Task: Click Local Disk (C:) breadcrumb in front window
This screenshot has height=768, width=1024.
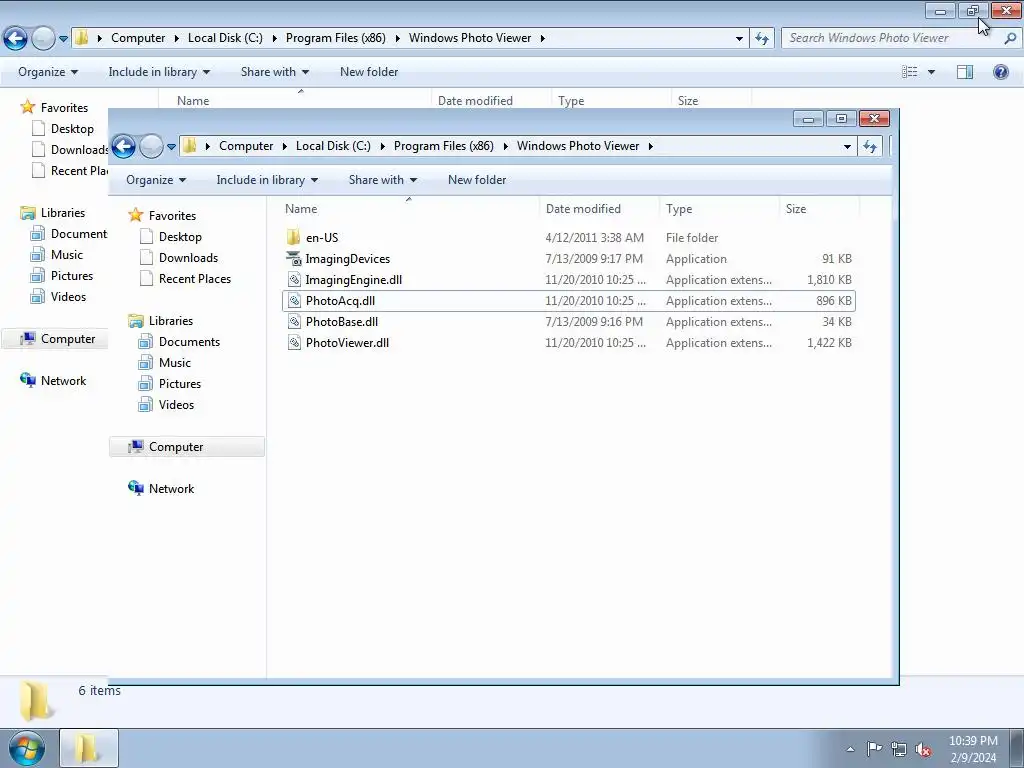Action: click(333, 146)
